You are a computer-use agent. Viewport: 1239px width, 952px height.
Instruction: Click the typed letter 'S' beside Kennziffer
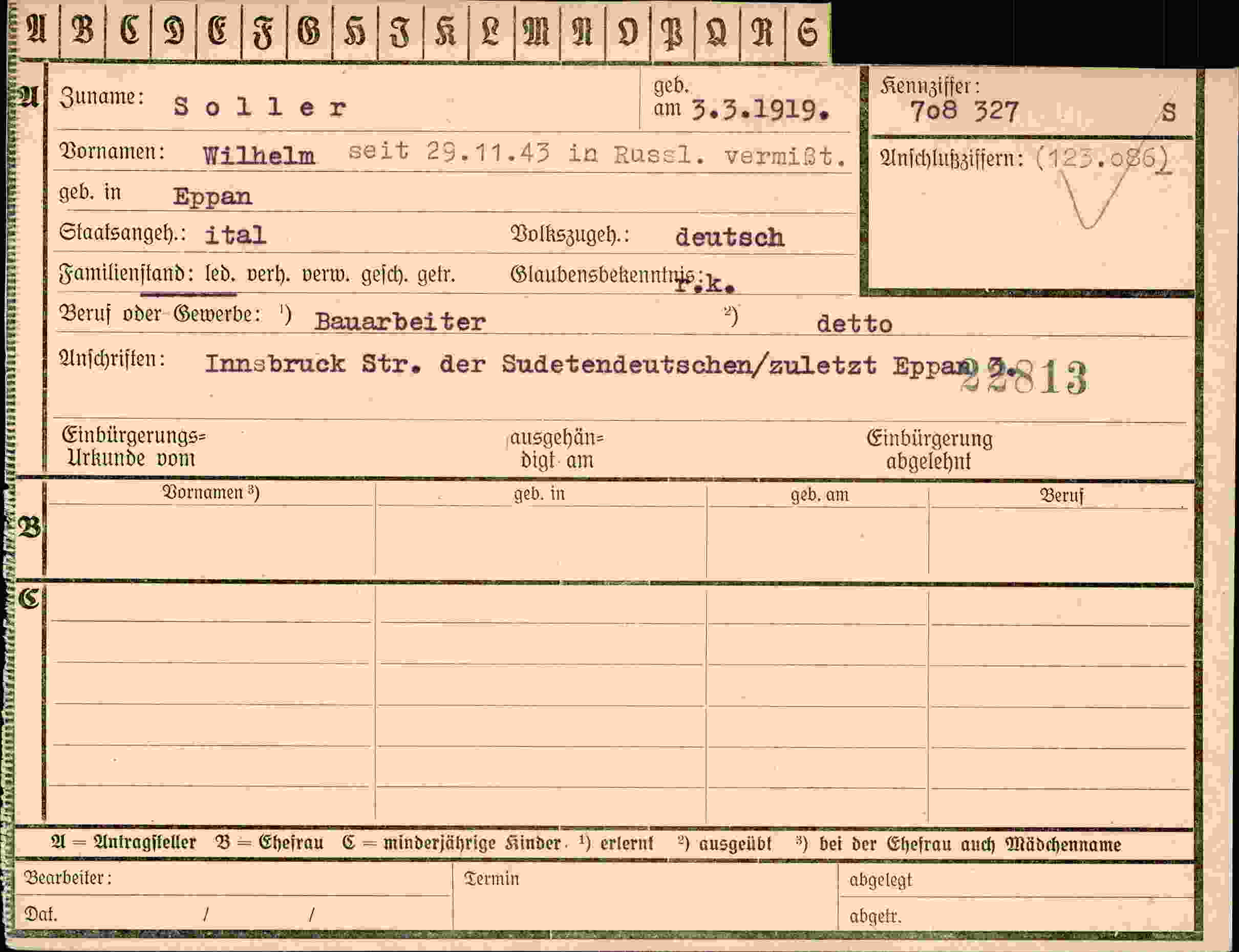pyautogui.click(x=1168, y=113)
